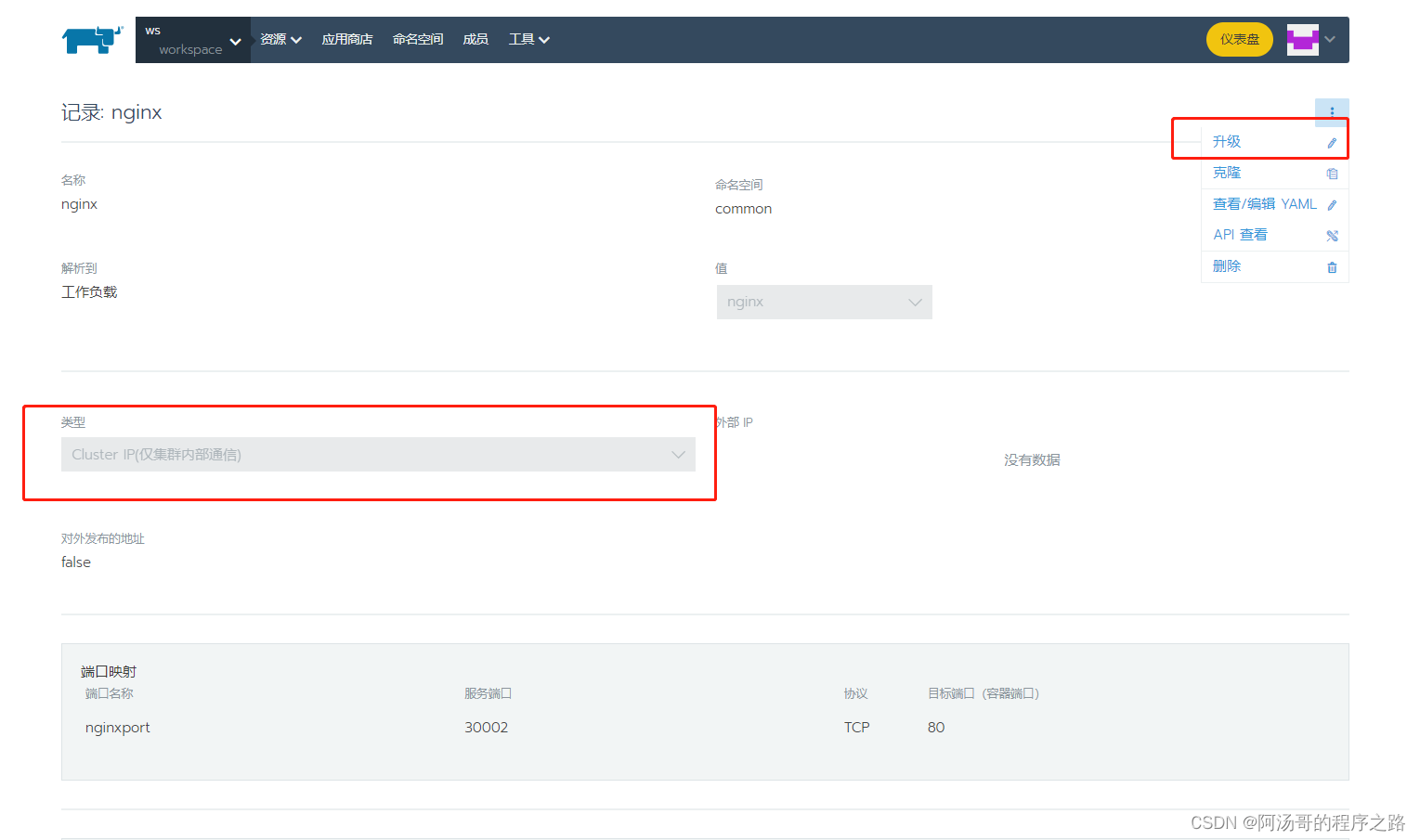Click the trash icon next to 删除
This screenshot has width=1420, height=840.
(1332, 267)
